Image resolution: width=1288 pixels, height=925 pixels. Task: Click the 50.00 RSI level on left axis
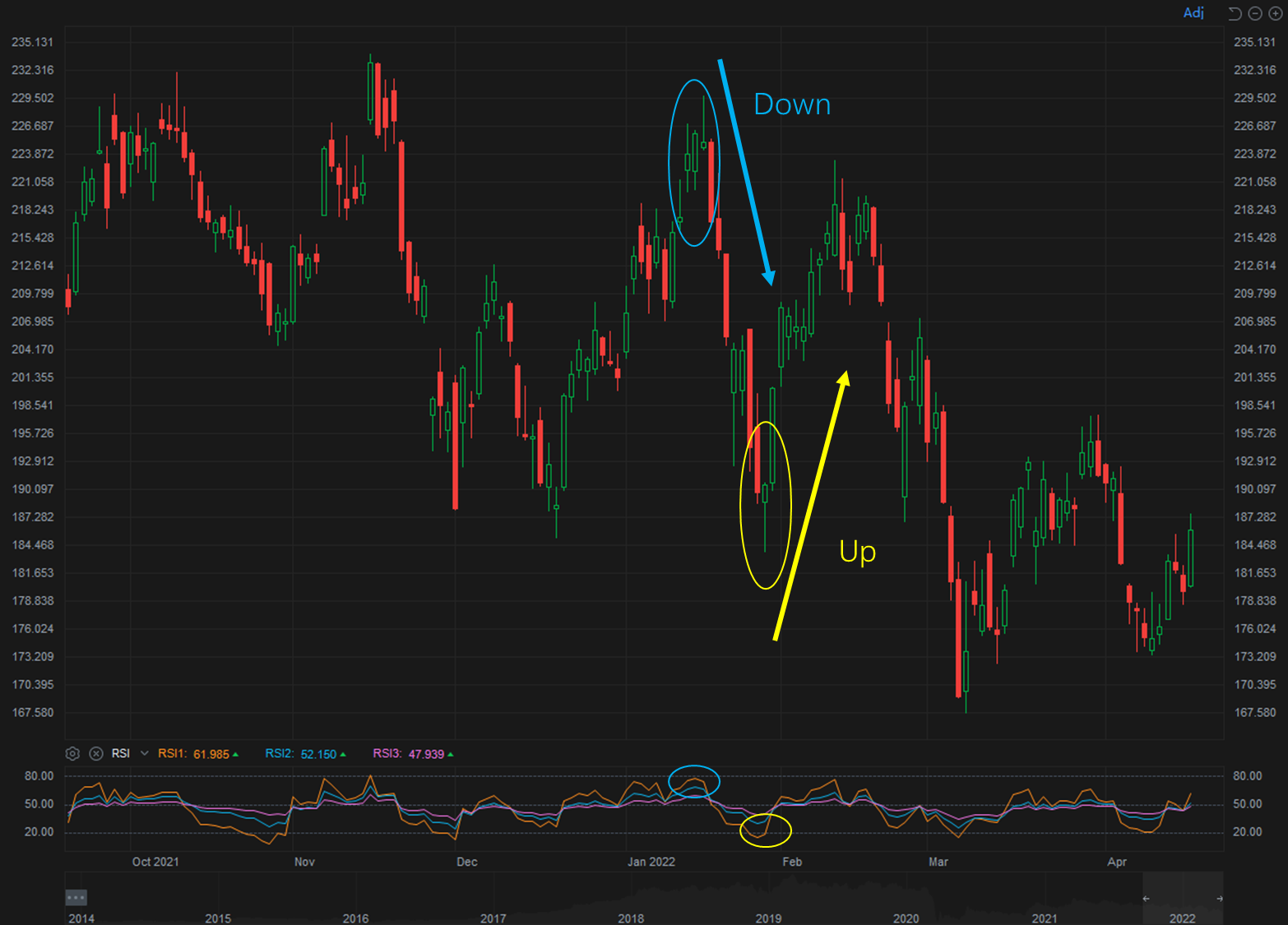click(x=39, y=803)
